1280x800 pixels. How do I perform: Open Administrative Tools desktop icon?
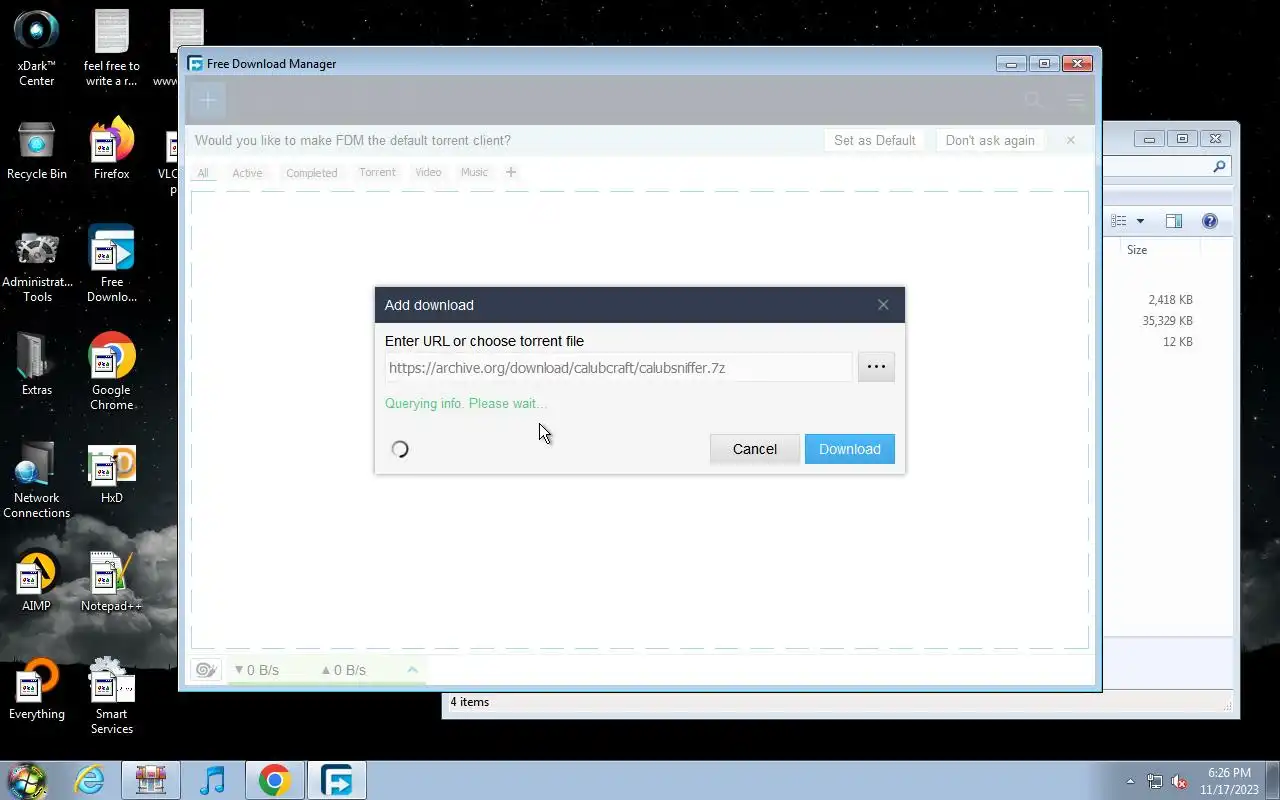click(37, 266)
